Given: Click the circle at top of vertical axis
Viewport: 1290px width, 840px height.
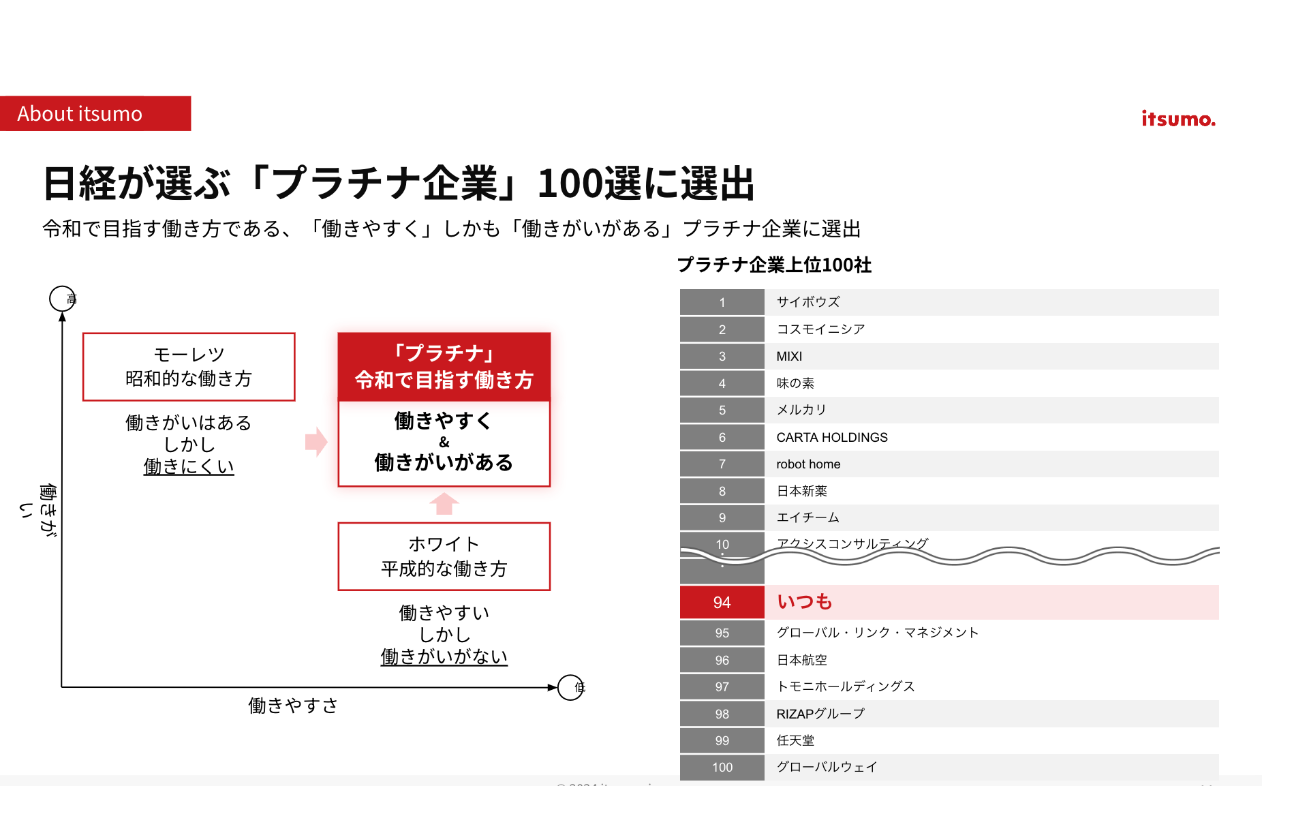Looking at the screenshot, I should [62, 298].
